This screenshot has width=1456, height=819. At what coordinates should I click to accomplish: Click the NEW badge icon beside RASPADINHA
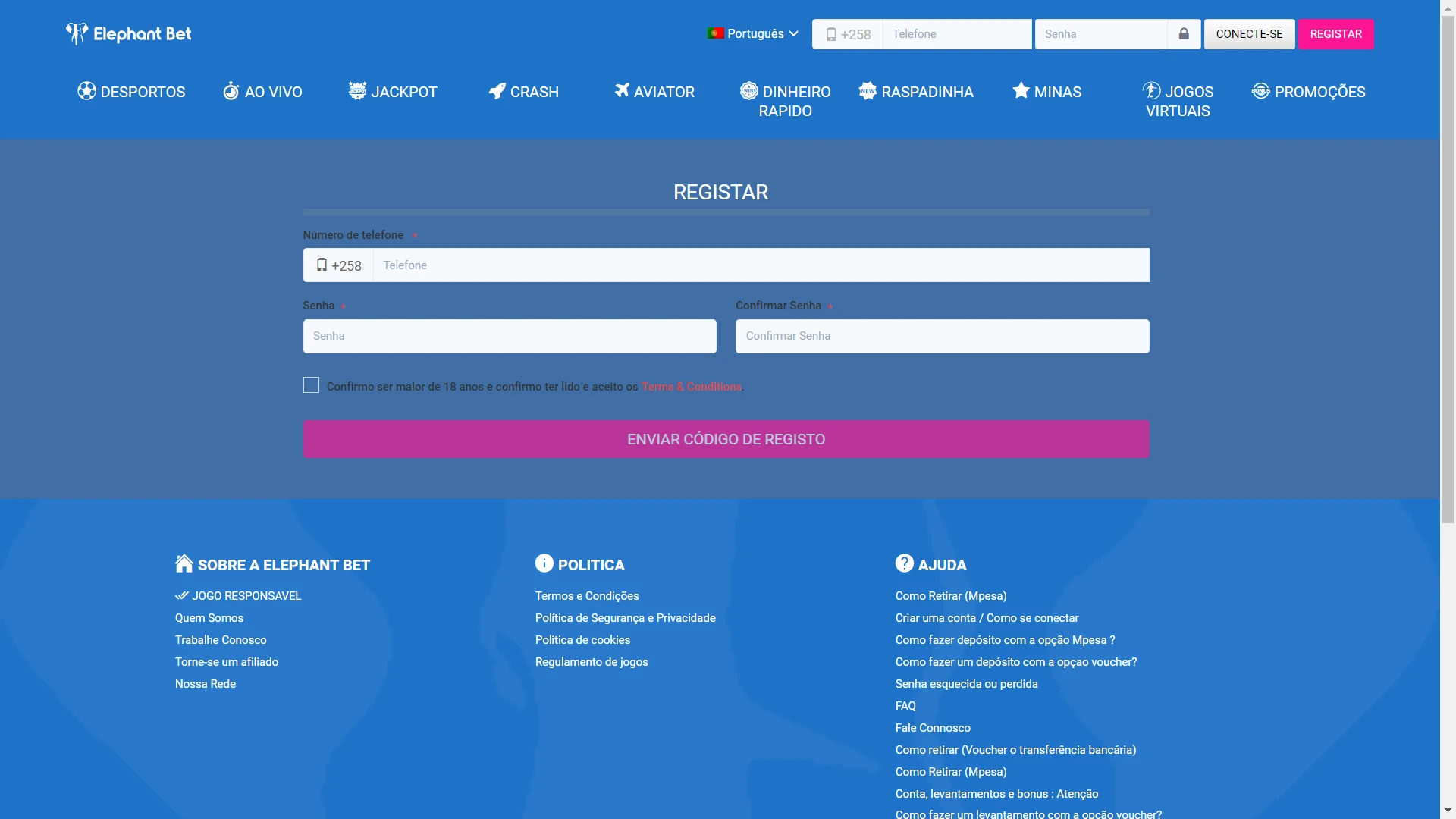coord(868,91)
